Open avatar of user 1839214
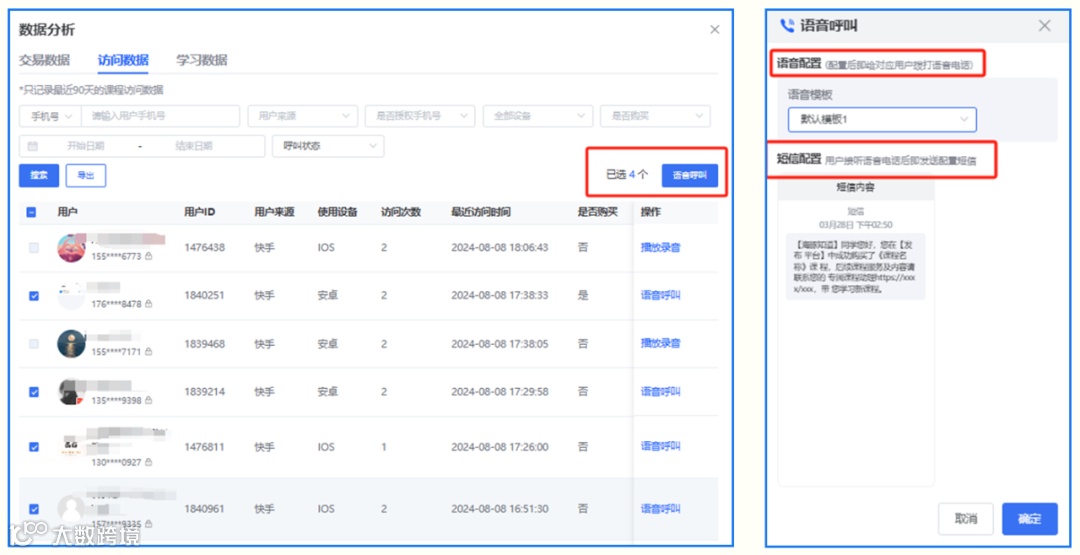1080x555 pixels. click(x=71, y=392)
